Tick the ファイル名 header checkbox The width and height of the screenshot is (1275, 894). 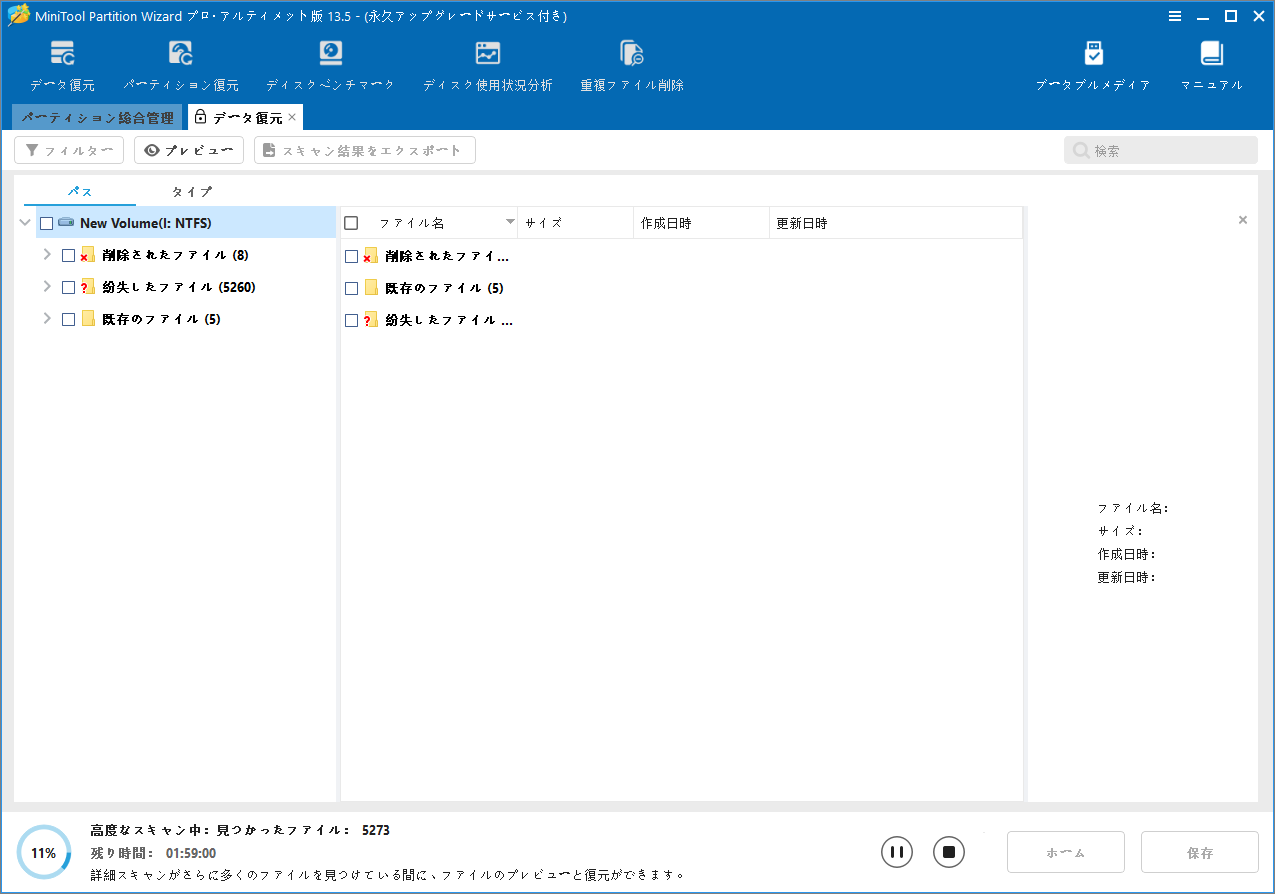pyautogui.click(x=351, y=222)
